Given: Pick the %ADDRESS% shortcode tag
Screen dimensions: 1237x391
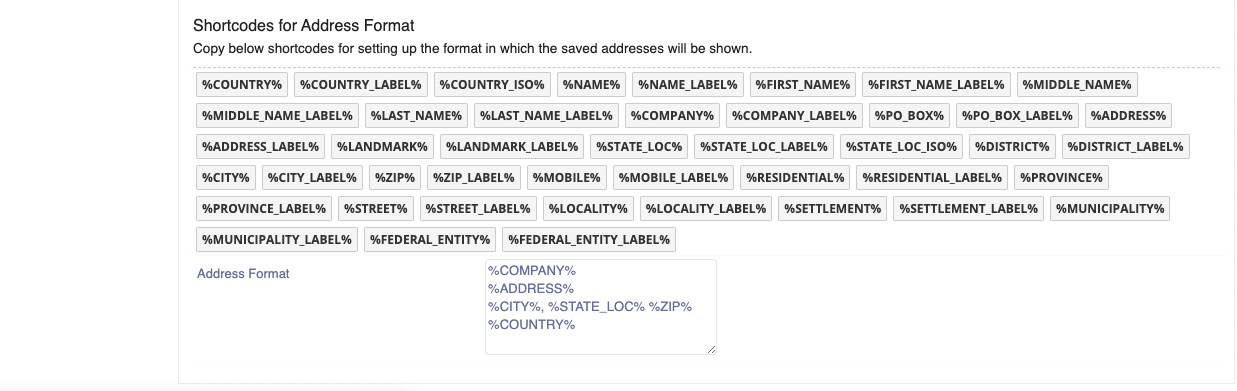Looking at the screenshot, I should [x=1128, y=116].
